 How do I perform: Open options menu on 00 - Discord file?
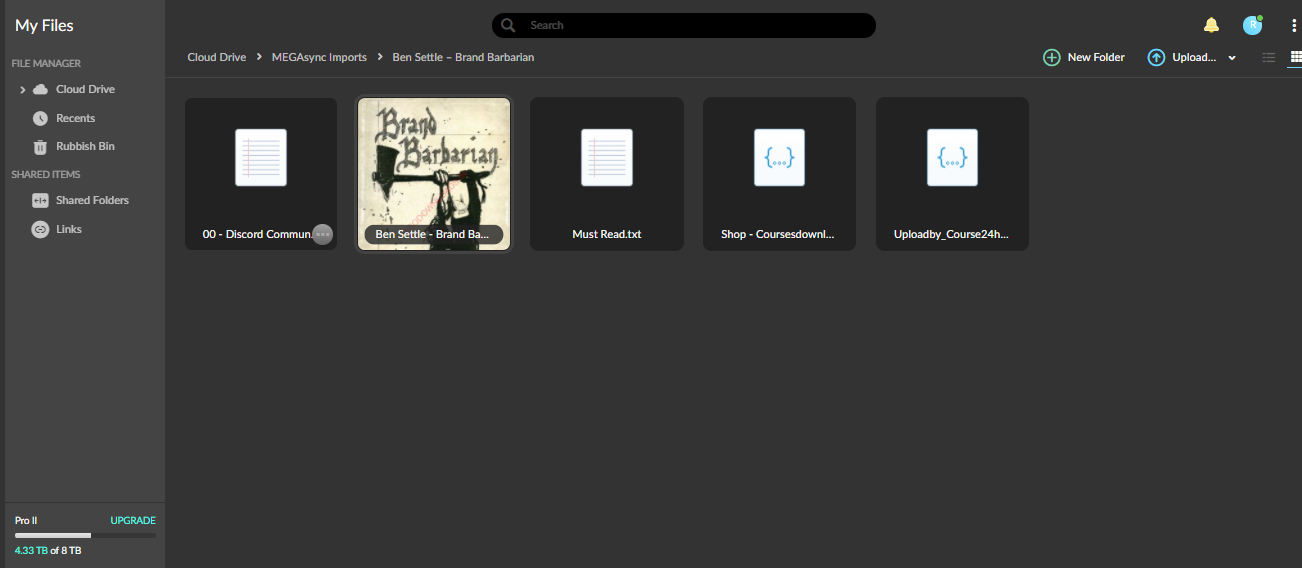(x=322, y=234)
